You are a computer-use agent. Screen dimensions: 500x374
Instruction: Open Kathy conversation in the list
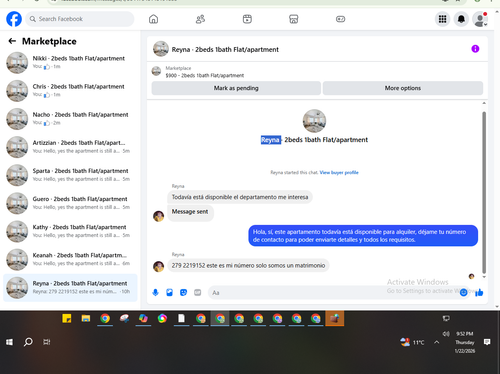click(70, 231)
